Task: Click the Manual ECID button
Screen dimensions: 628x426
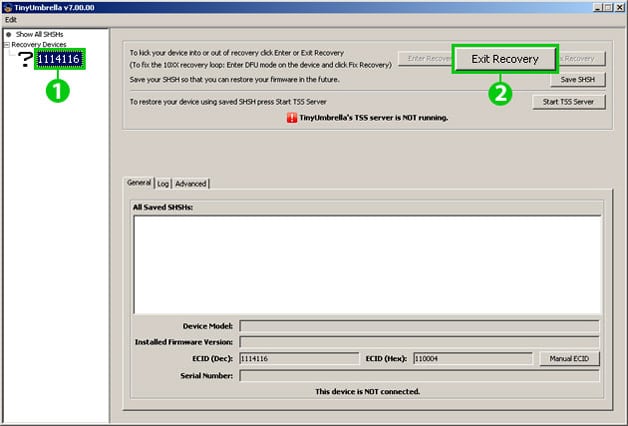Action: (x=569, y=359)
